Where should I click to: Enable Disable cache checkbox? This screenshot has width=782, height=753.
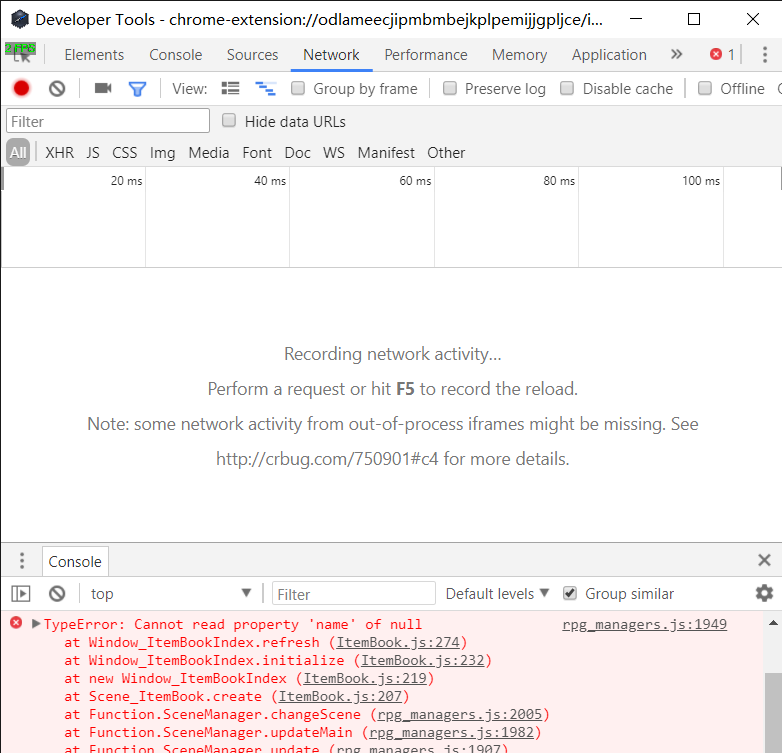(567, 88)
